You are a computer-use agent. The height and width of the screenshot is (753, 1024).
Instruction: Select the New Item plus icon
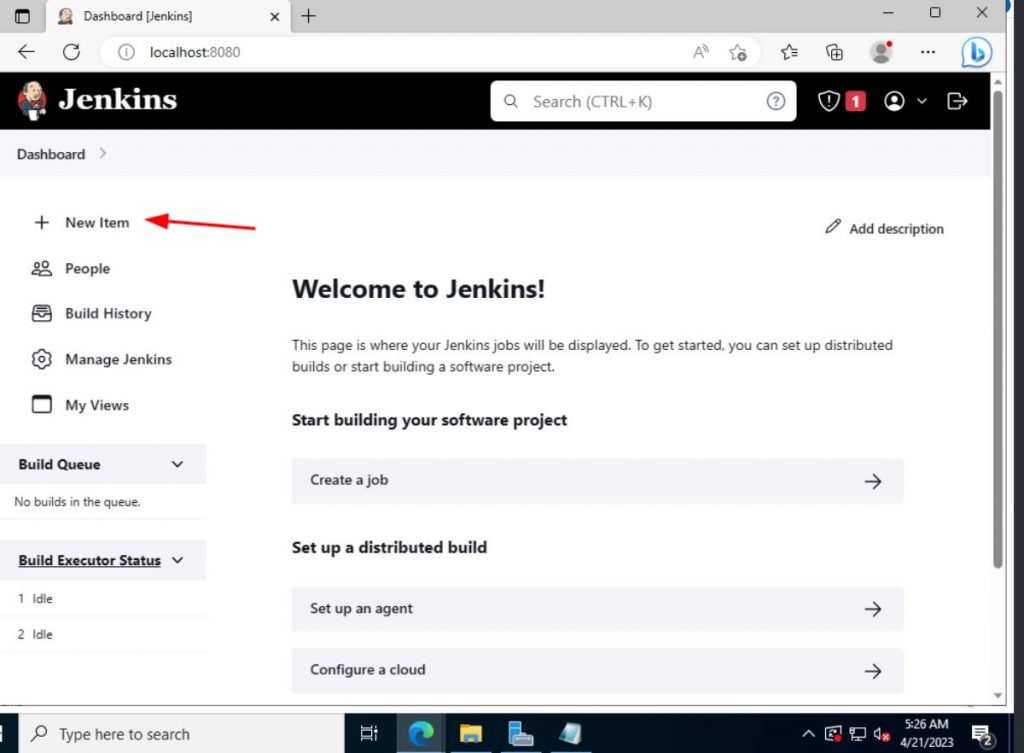click(x=41, y=222)
